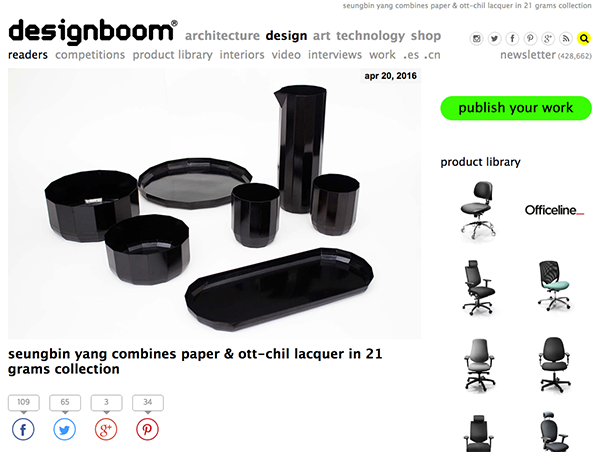Open the Instagram icon in header
The width and height of the screenshot is (600, 452).
(476, 39)
